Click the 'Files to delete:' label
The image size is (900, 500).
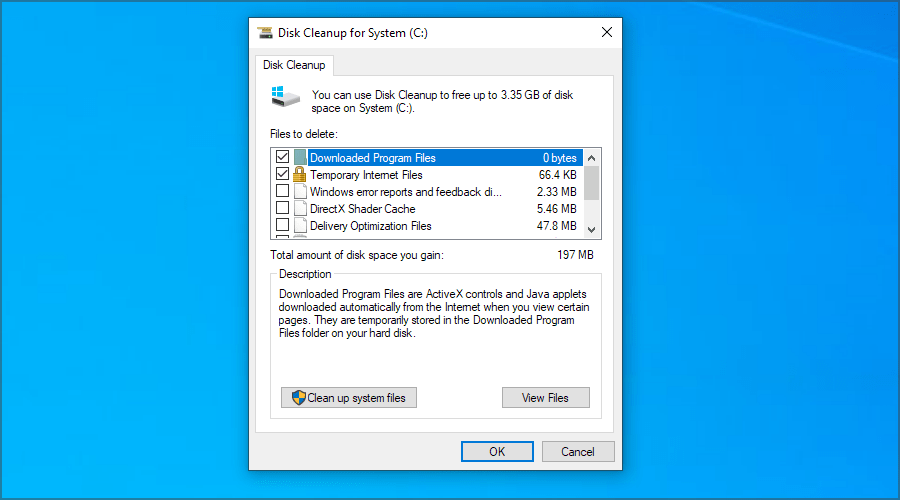(x=304, y=134)
